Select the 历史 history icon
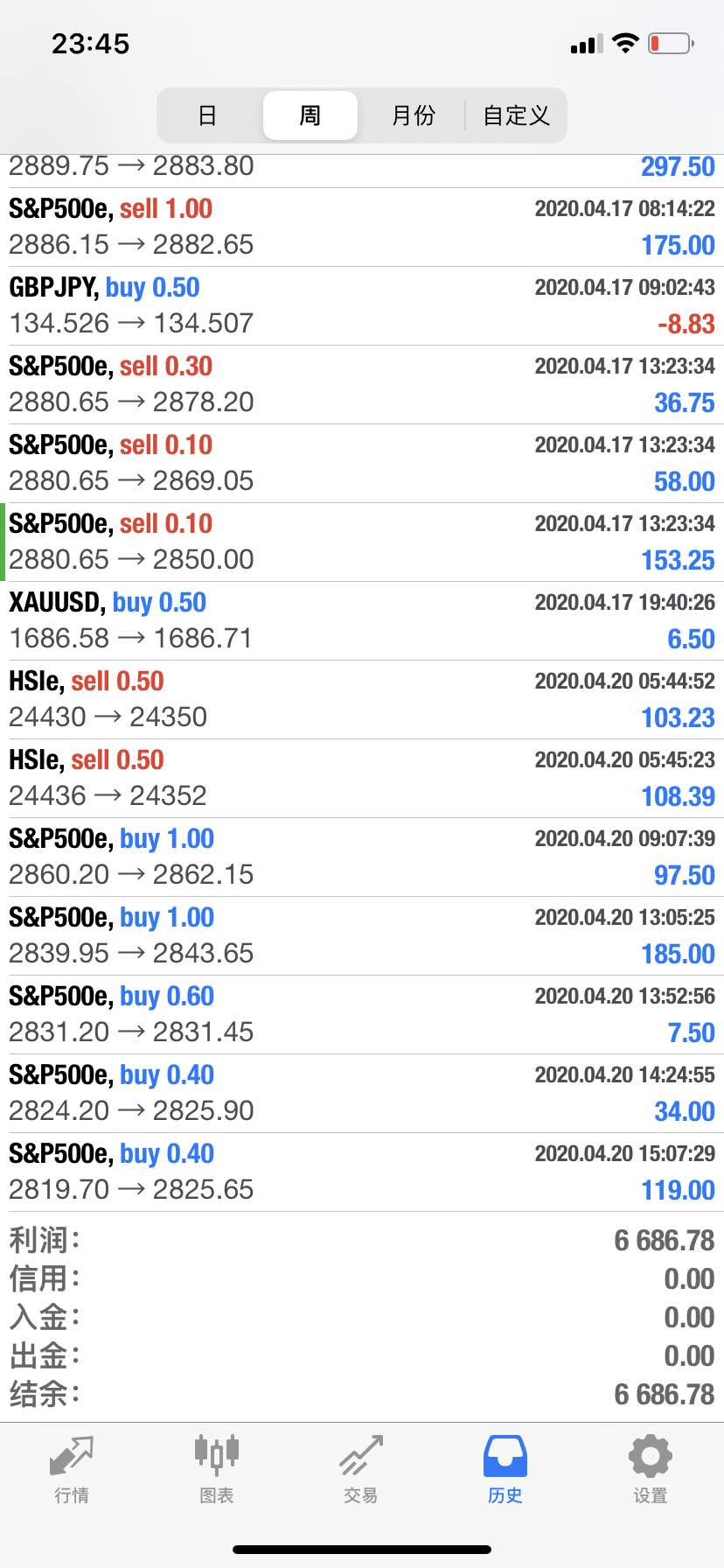724x1568 pixels. coord(505,1456)
